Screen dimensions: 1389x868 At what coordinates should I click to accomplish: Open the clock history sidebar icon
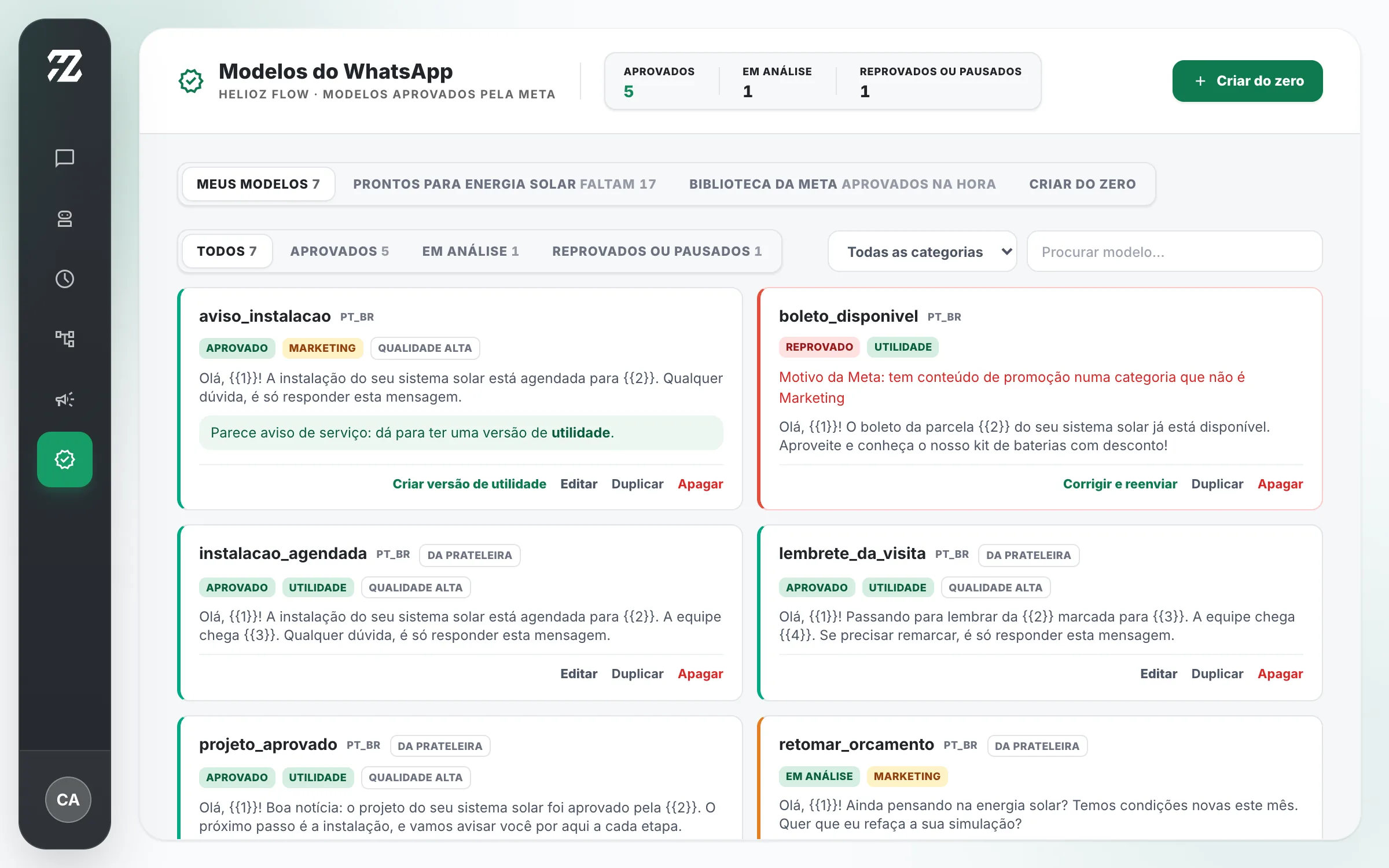(65, 279)
